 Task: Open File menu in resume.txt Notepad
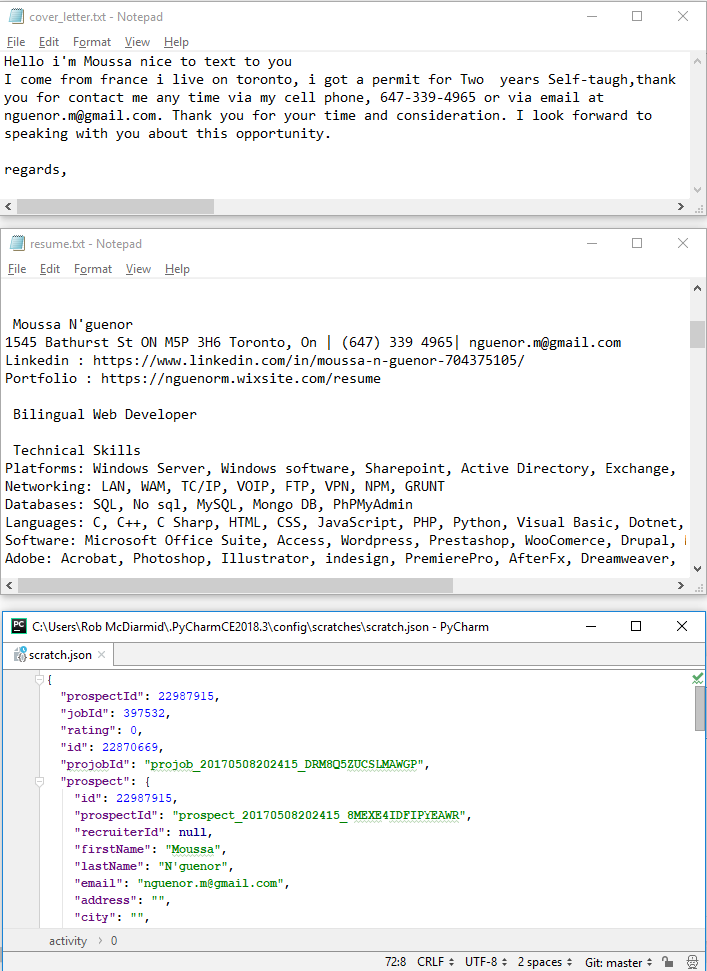[17, 269]
